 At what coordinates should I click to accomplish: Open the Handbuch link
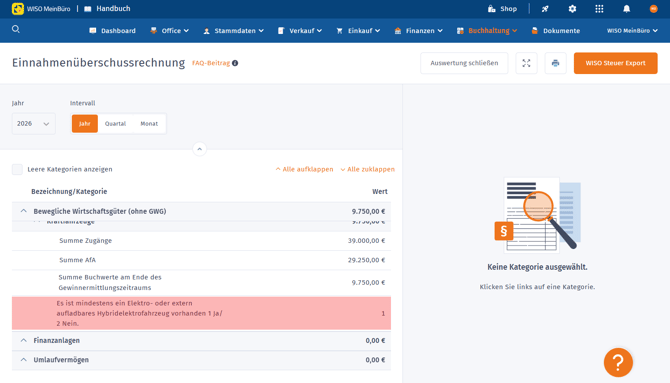click(113, 9)
